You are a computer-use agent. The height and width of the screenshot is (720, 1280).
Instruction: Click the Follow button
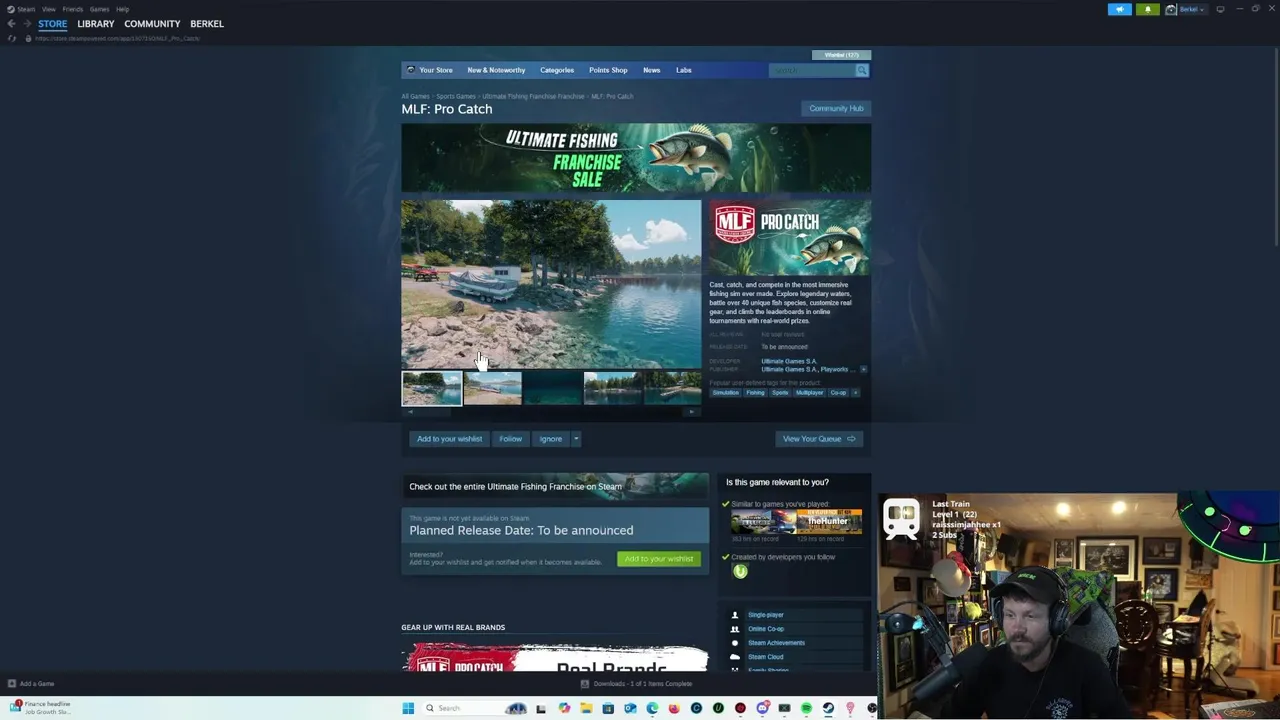(511, 439)
